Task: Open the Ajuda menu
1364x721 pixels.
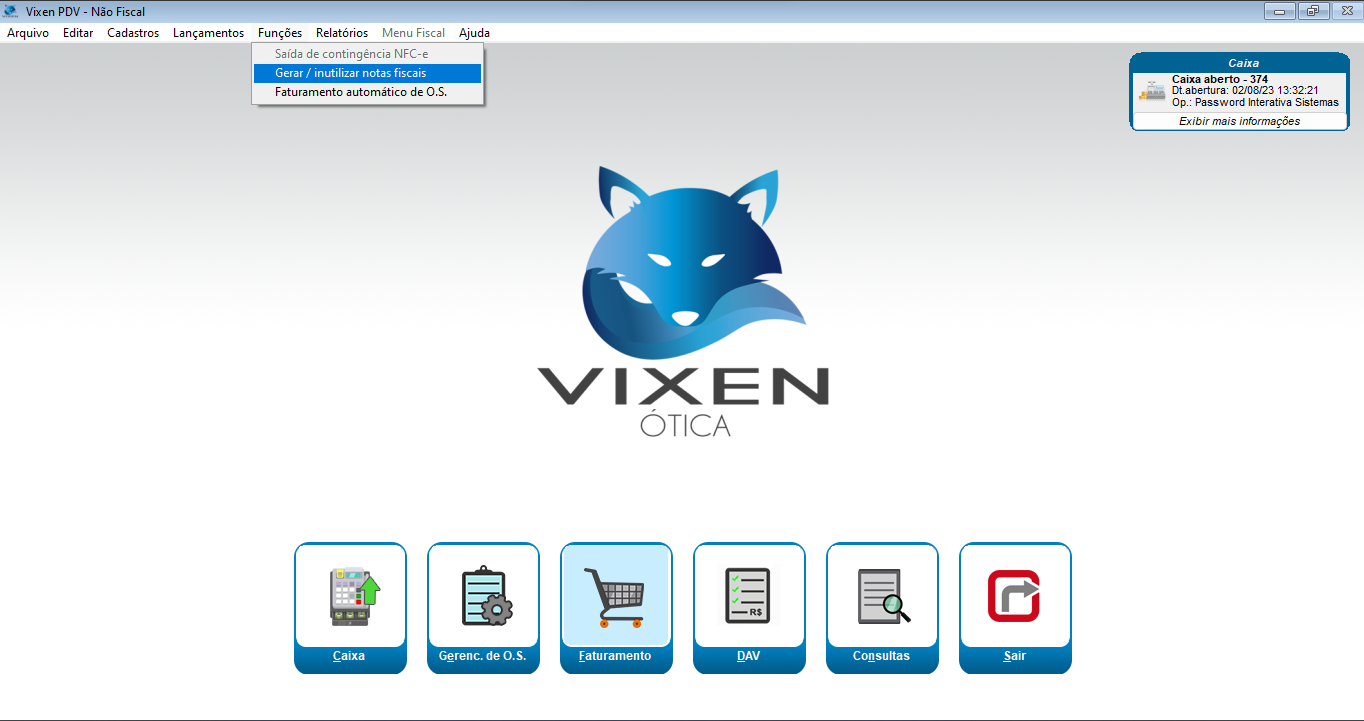Action: pyautogui.click(x=474, y=33)
